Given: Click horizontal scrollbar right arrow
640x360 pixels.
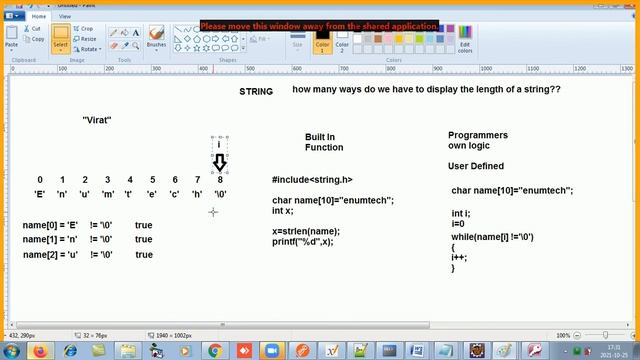Looking at the screenshot, I should click(x=627, y=325).
